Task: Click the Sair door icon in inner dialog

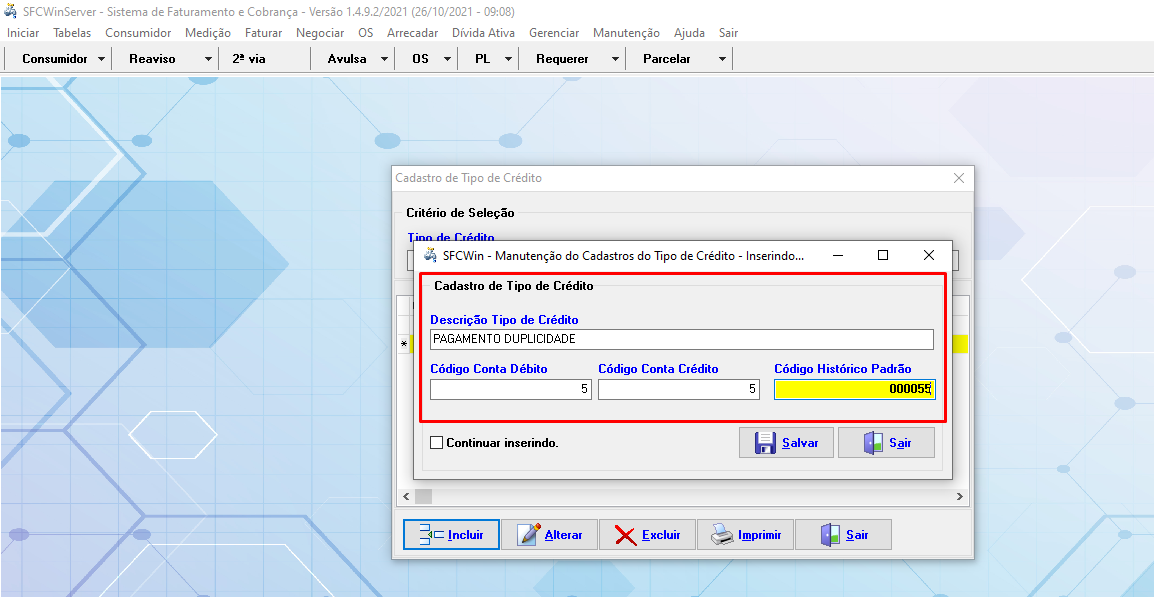Action: (x=873, y=443)
